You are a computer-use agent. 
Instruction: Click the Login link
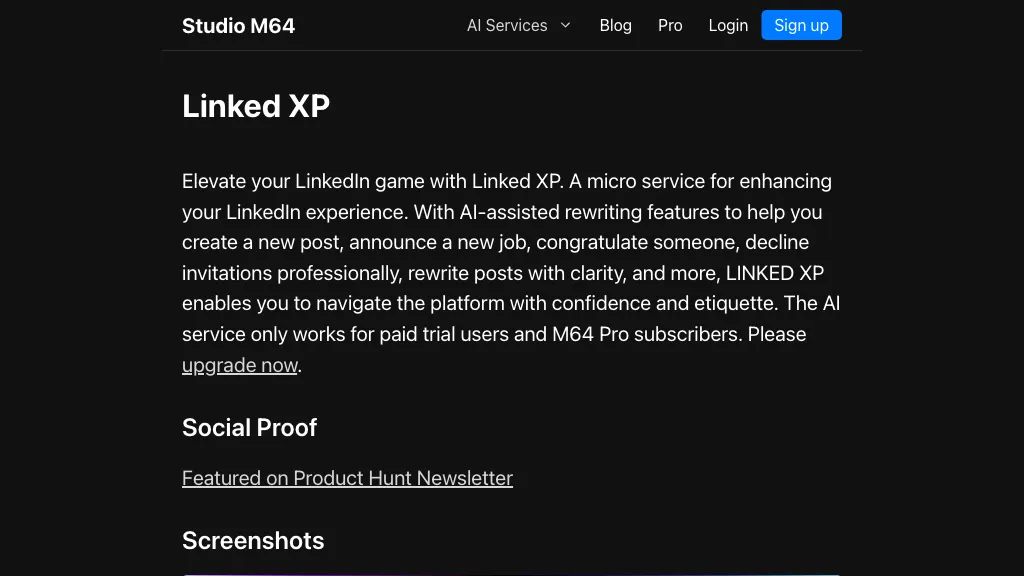click(x=728, y=25)
